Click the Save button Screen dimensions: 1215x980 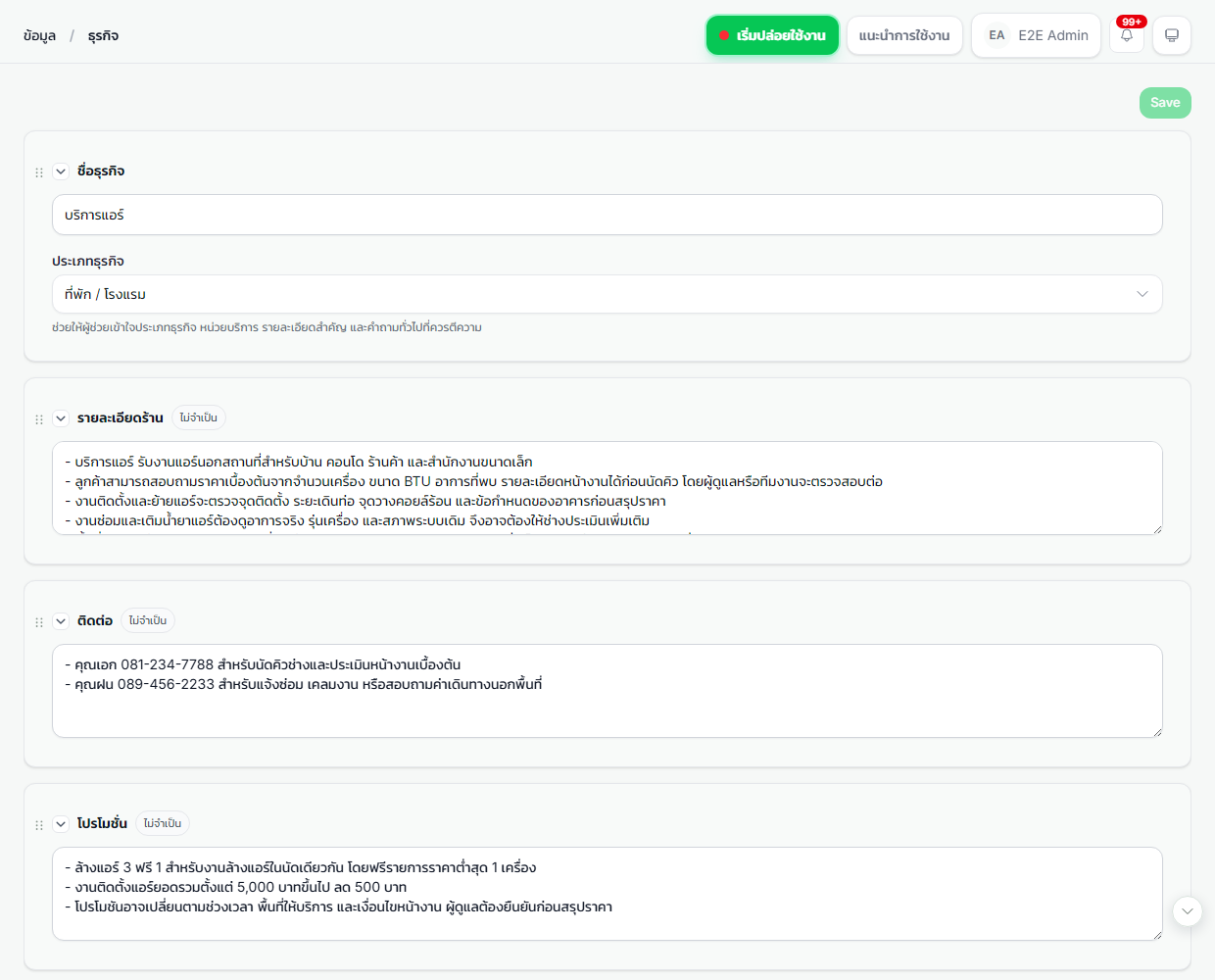(x=1165, y=103)
